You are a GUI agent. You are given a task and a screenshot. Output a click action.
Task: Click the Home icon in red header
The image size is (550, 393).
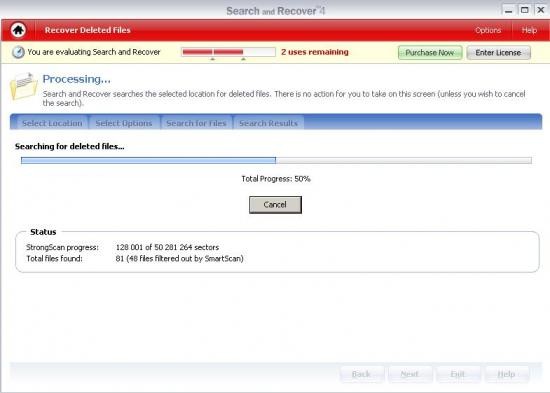[x=18, y=30]
